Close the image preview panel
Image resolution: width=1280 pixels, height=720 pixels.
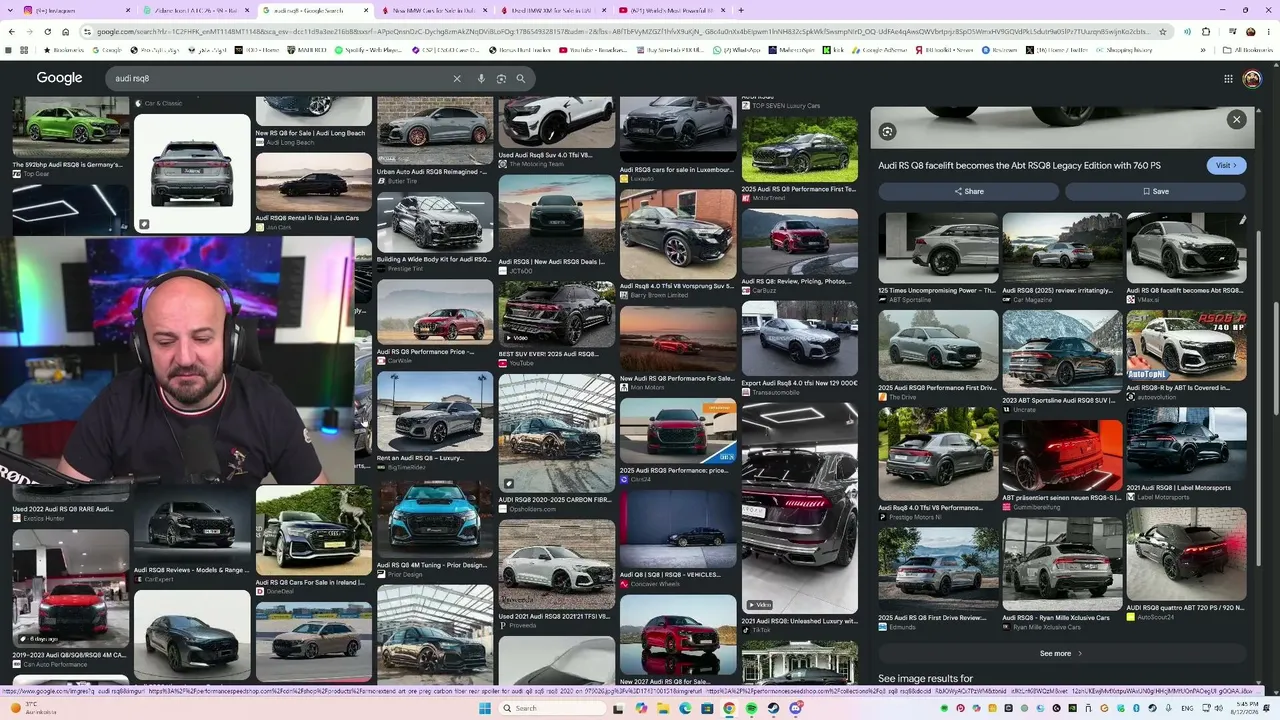(1237, 119)
